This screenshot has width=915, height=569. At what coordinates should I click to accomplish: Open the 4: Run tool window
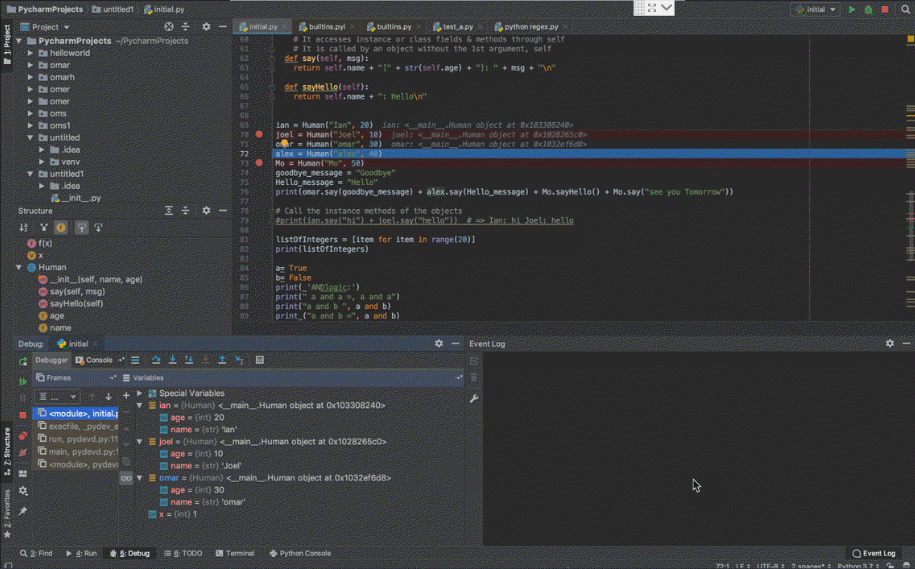coord(81,553)
